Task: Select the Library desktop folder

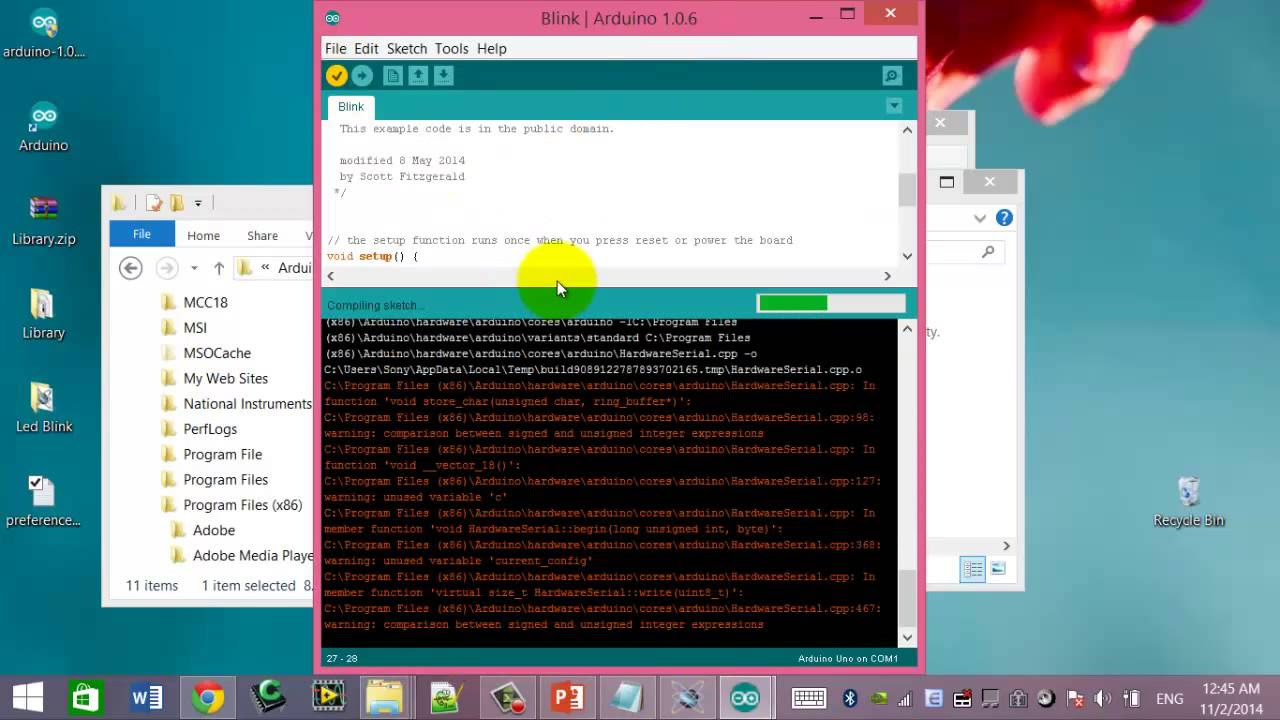Action: [44, 313]
